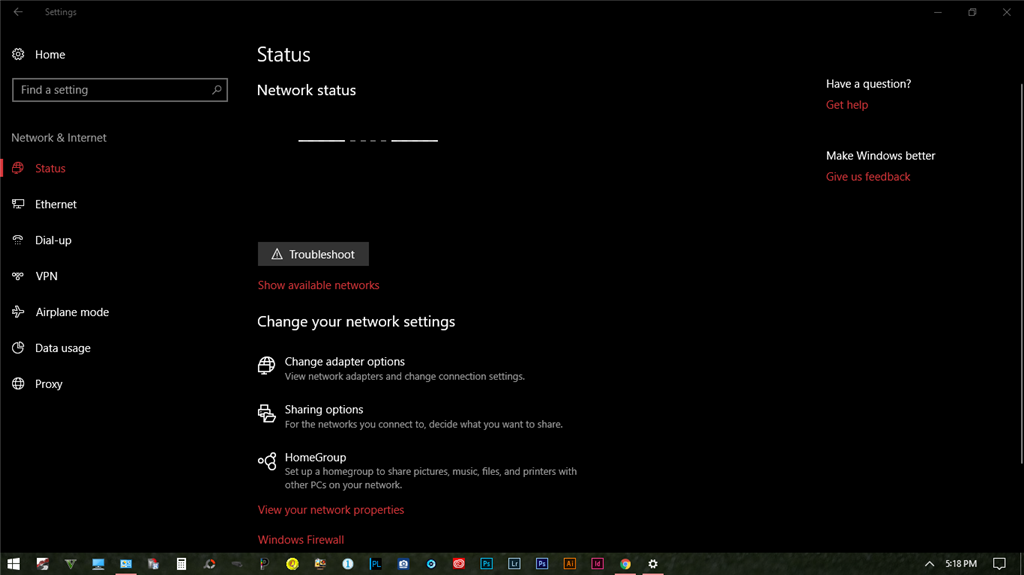Open the PL app in taskbar
Image resolution: width=1024 pixels, height=575 pixels.
(x=376, y=563)
